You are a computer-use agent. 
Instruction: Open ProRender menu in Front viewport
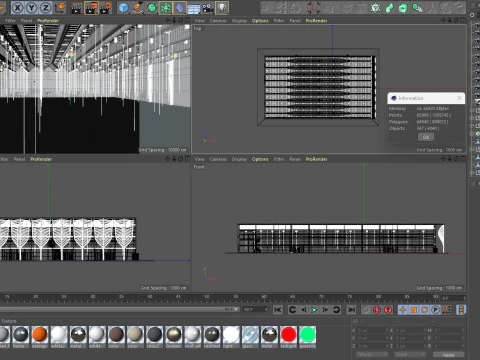coord(316,159)
